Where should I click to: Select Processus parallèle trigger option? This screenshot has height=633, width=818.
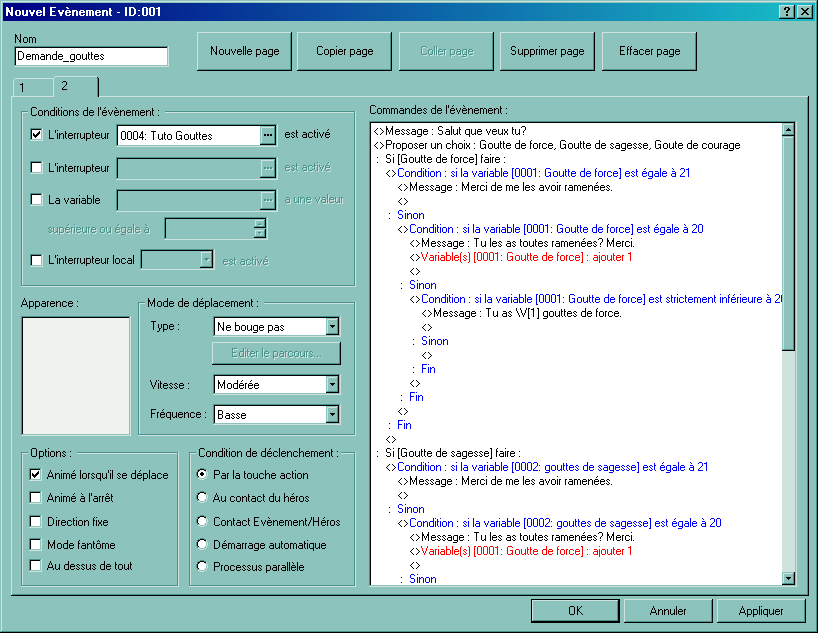(x=203, y=567)
